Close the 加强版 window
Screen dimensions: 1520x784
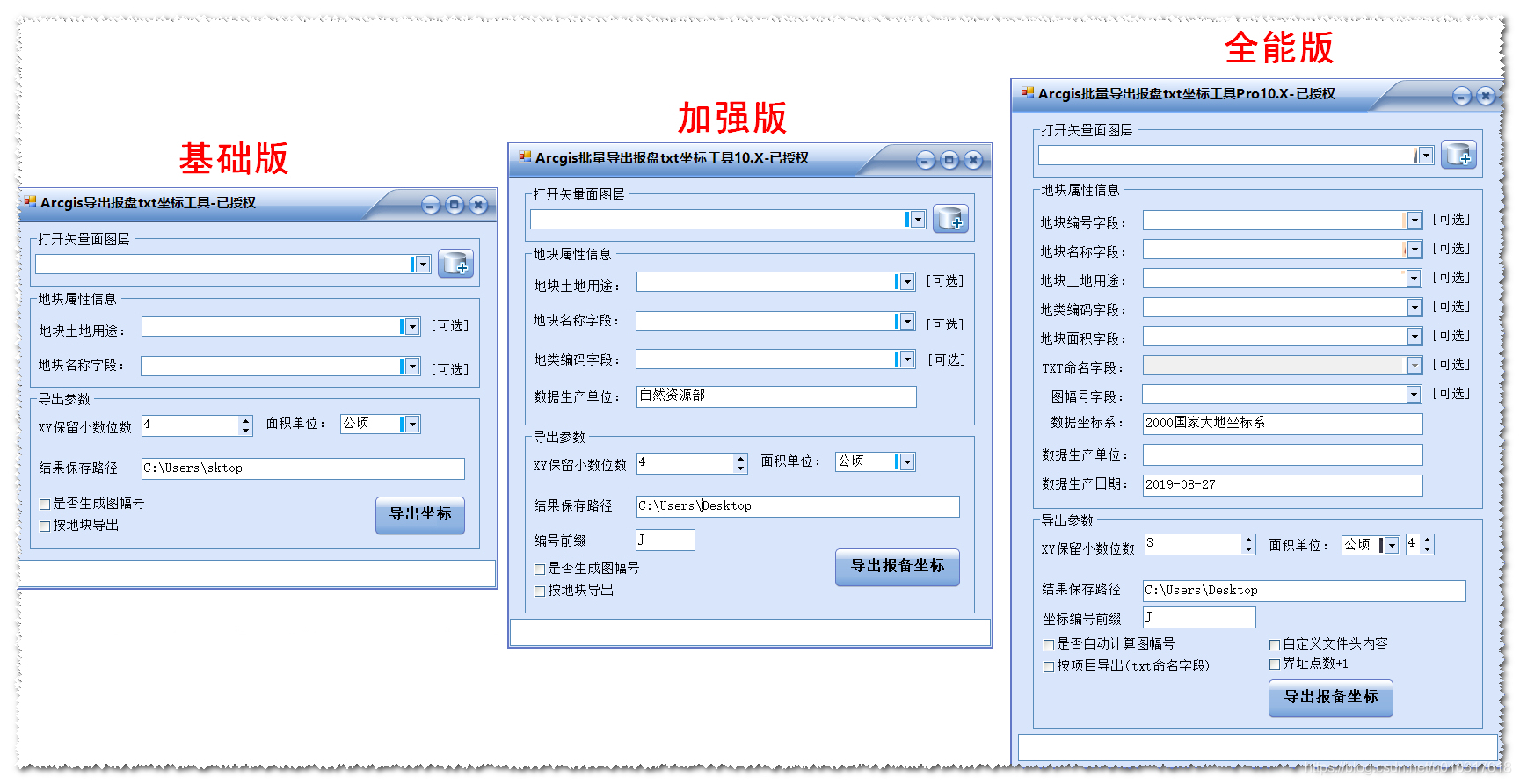(x=973, y=160)
